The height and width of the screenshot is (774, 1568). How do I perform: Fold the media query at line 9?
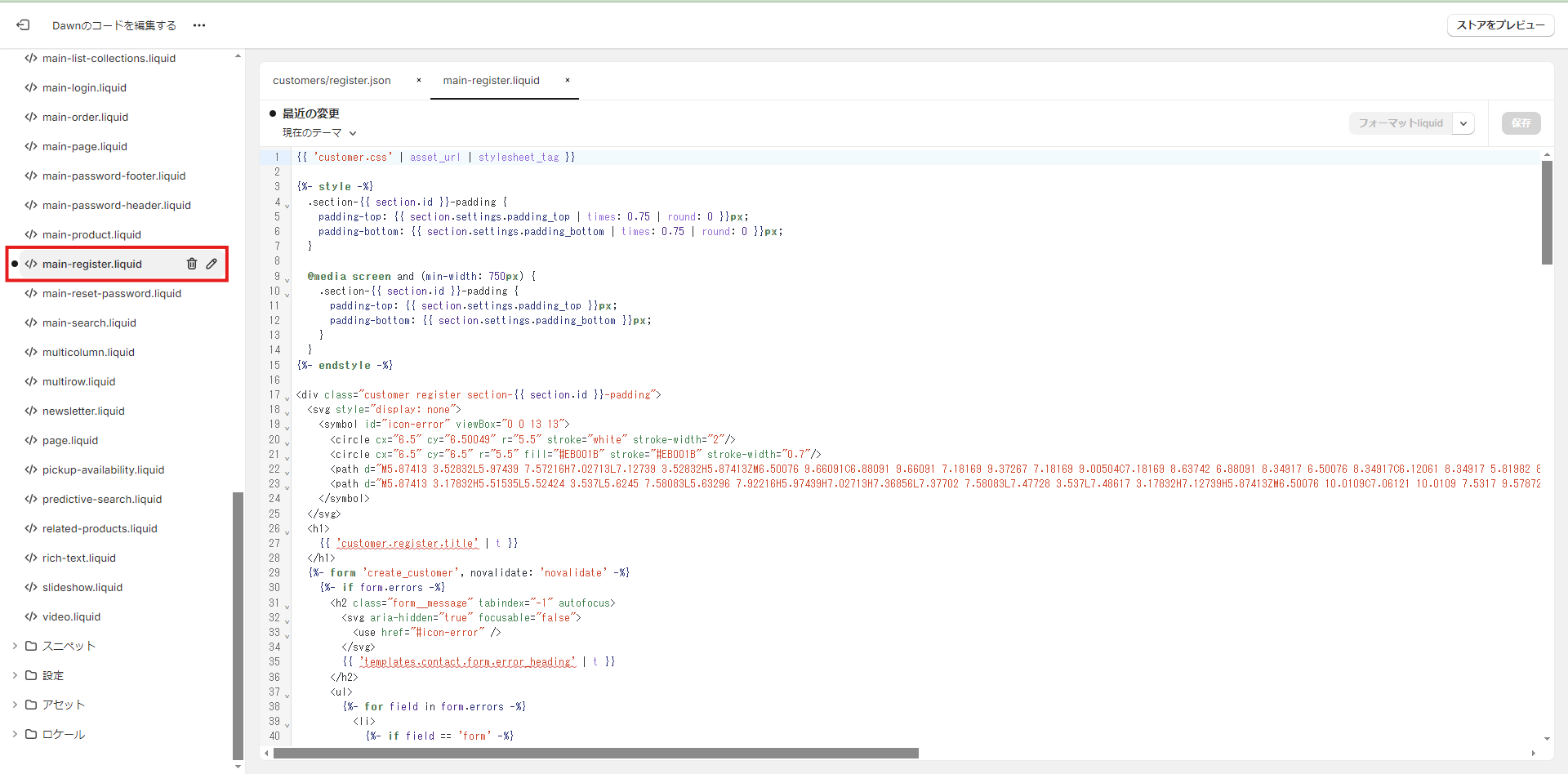[x=287, y=279]
